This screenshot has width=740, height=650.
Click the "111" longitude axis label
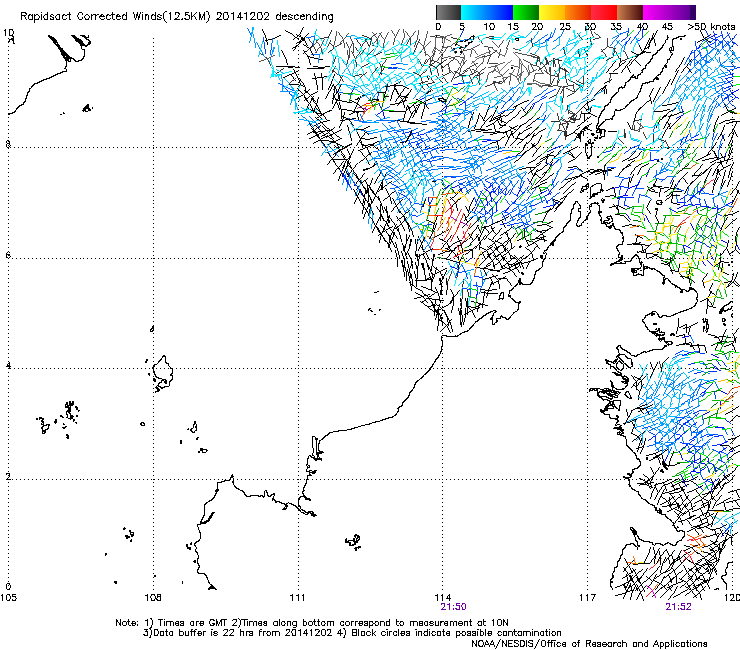point(297,598)
